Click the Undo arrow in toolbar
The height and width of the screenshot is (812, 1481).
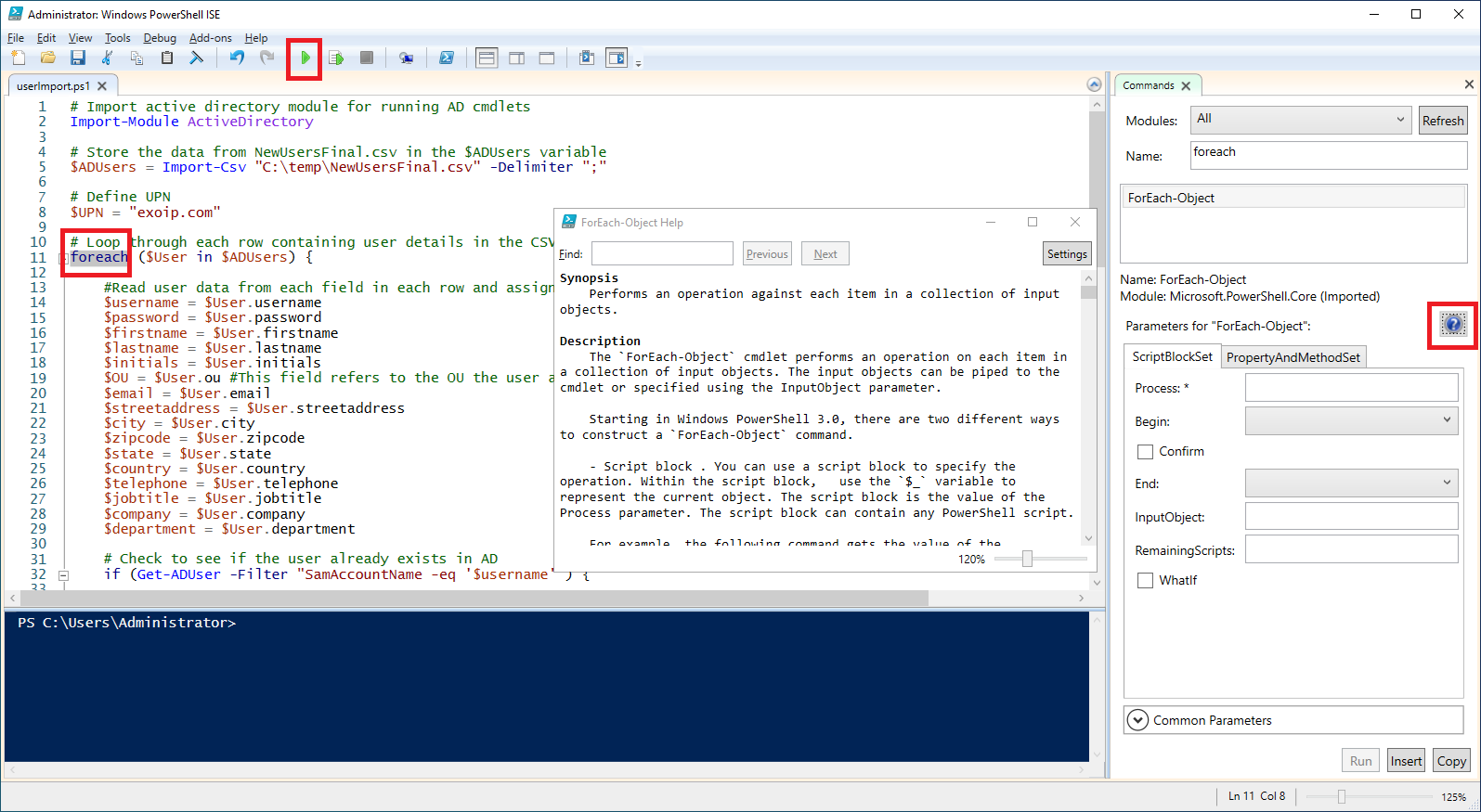coord(237,58)
